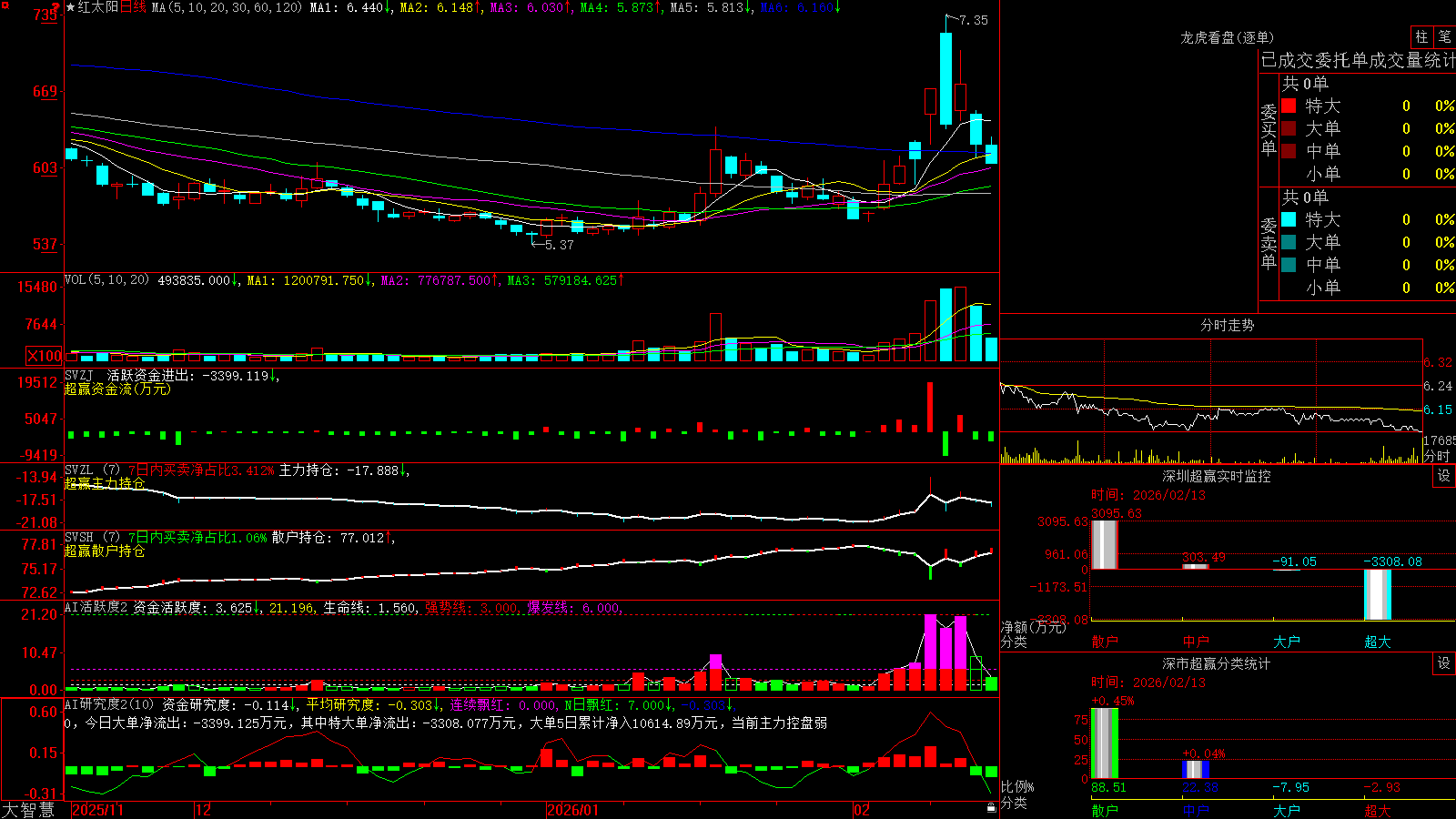The width and height of the screenshot is (1456, 819).
Task: Click the 超赢资金流(万元) label
Action: (117, 389)
